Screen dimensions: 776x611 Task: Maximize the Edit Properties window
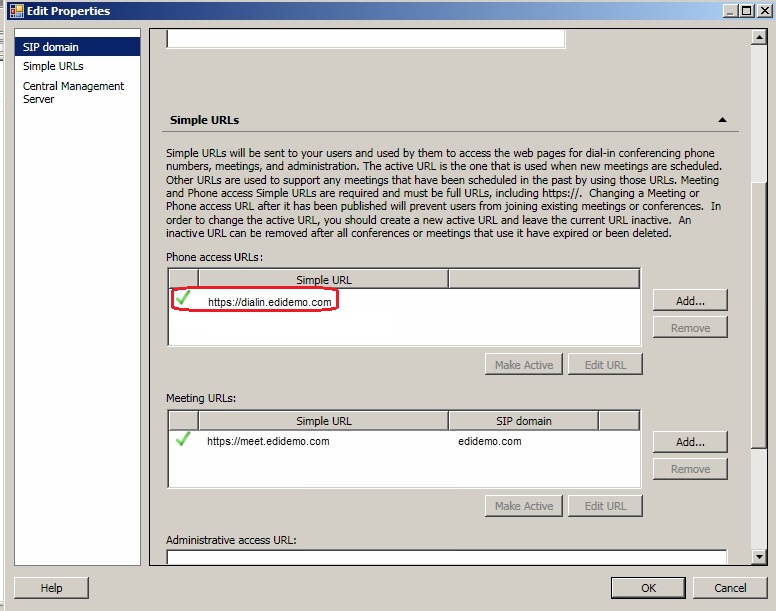[747, 10]
